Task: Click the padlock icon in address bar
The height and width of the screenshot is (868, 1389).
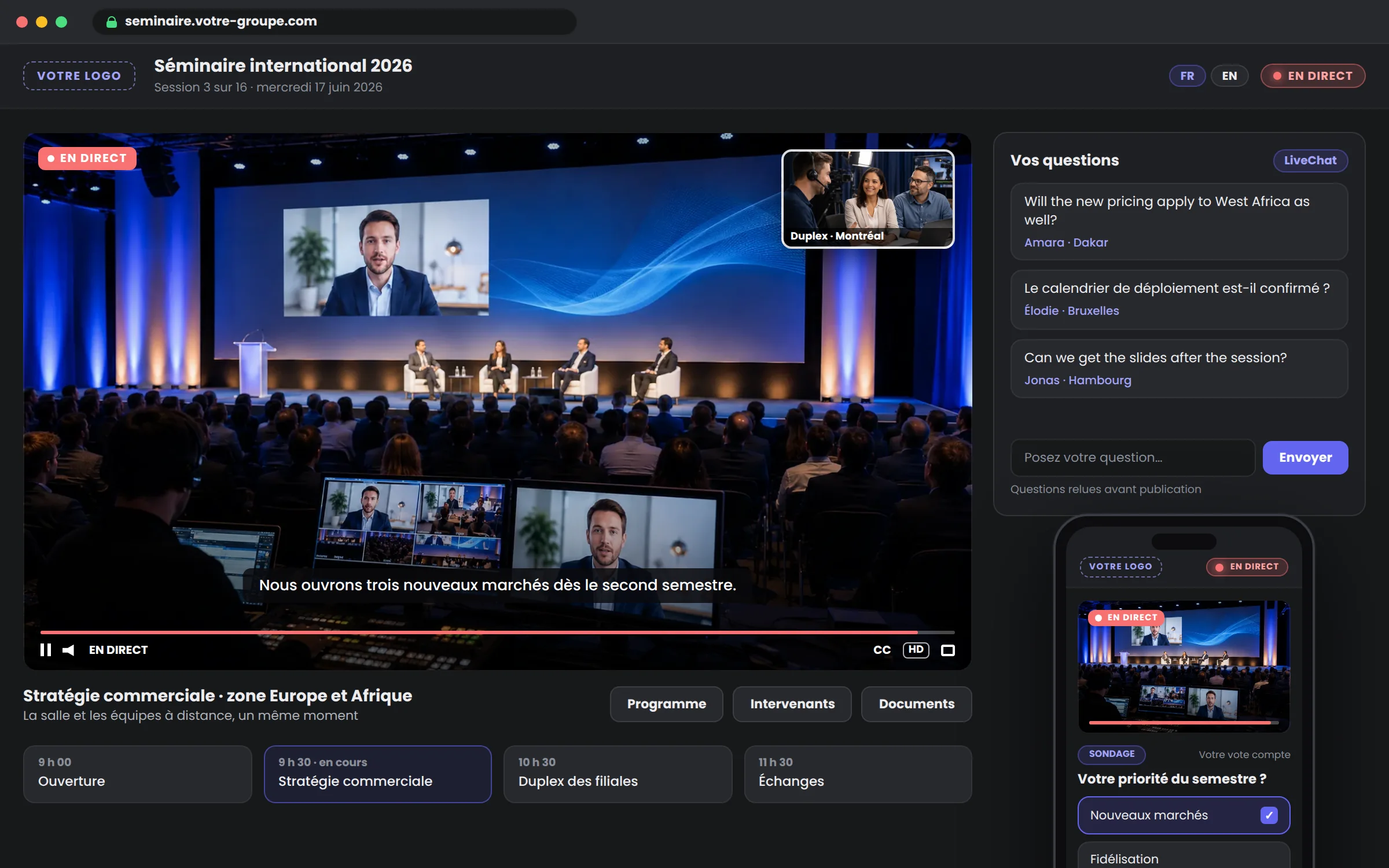Action: pos(112,22)
